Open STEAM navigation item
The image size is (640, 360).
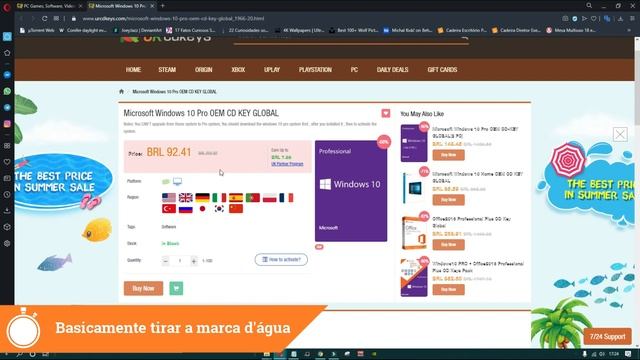[167, 70]
